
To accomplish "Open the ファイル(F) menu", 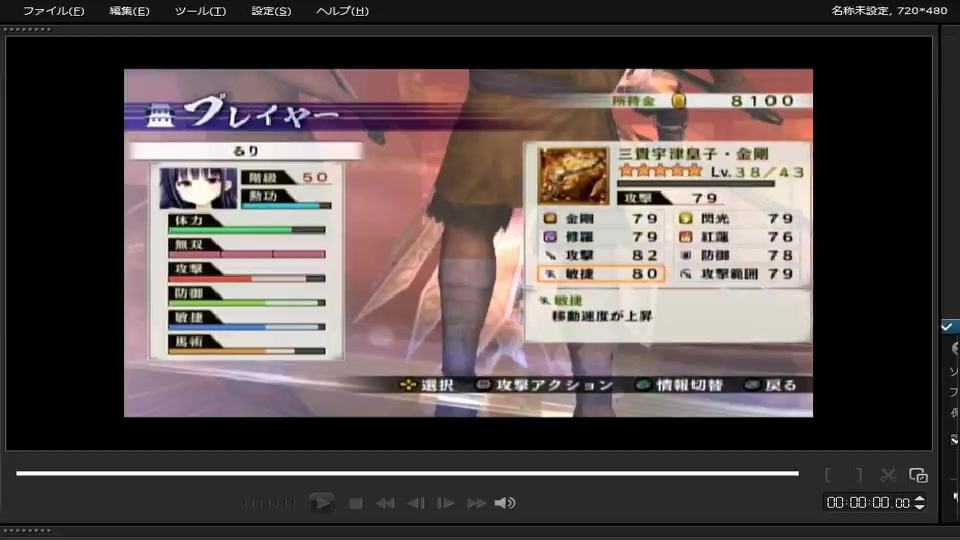I will [x=54, y=11].
